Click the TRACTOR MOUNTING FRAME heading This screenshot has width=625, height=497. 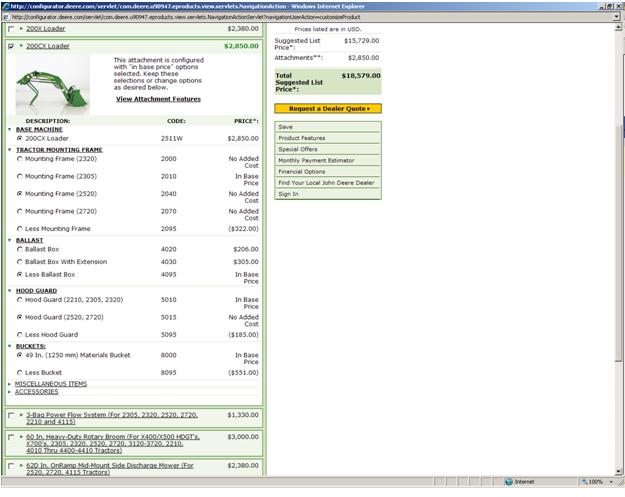tap(59, 150)
